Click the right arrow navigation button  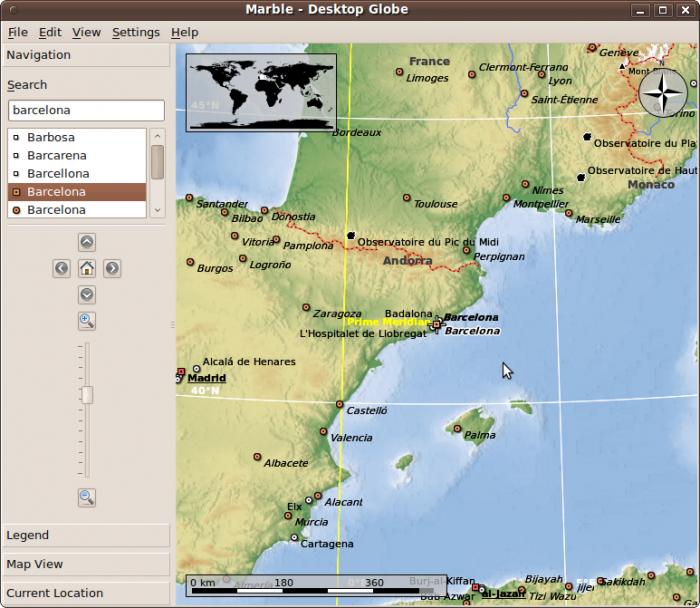(x=112, y=268)
